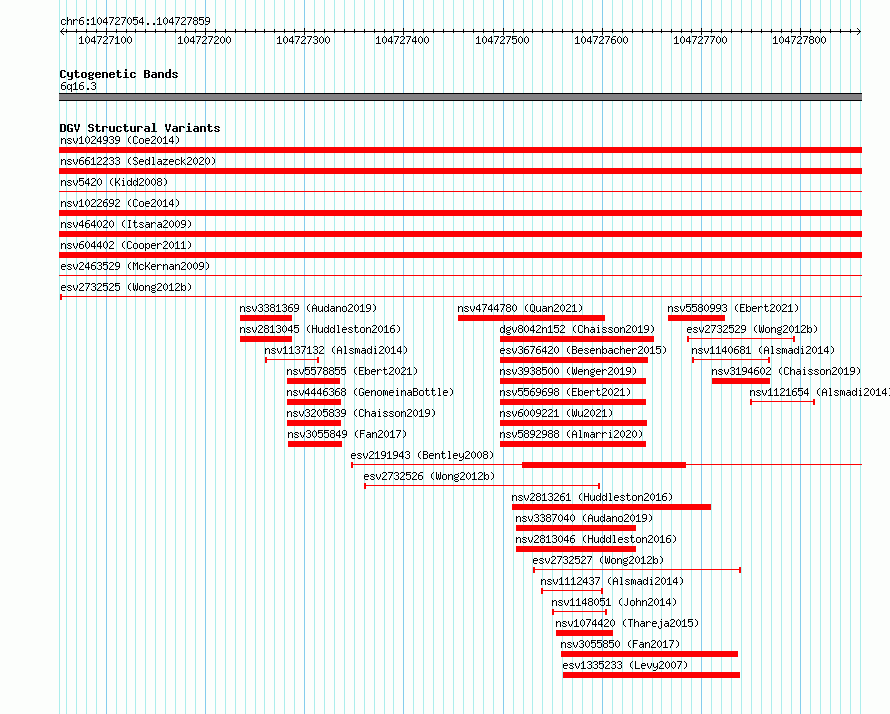
Task: Click the chr6:104727054..104727859 region label
Action: coord(135,21)
